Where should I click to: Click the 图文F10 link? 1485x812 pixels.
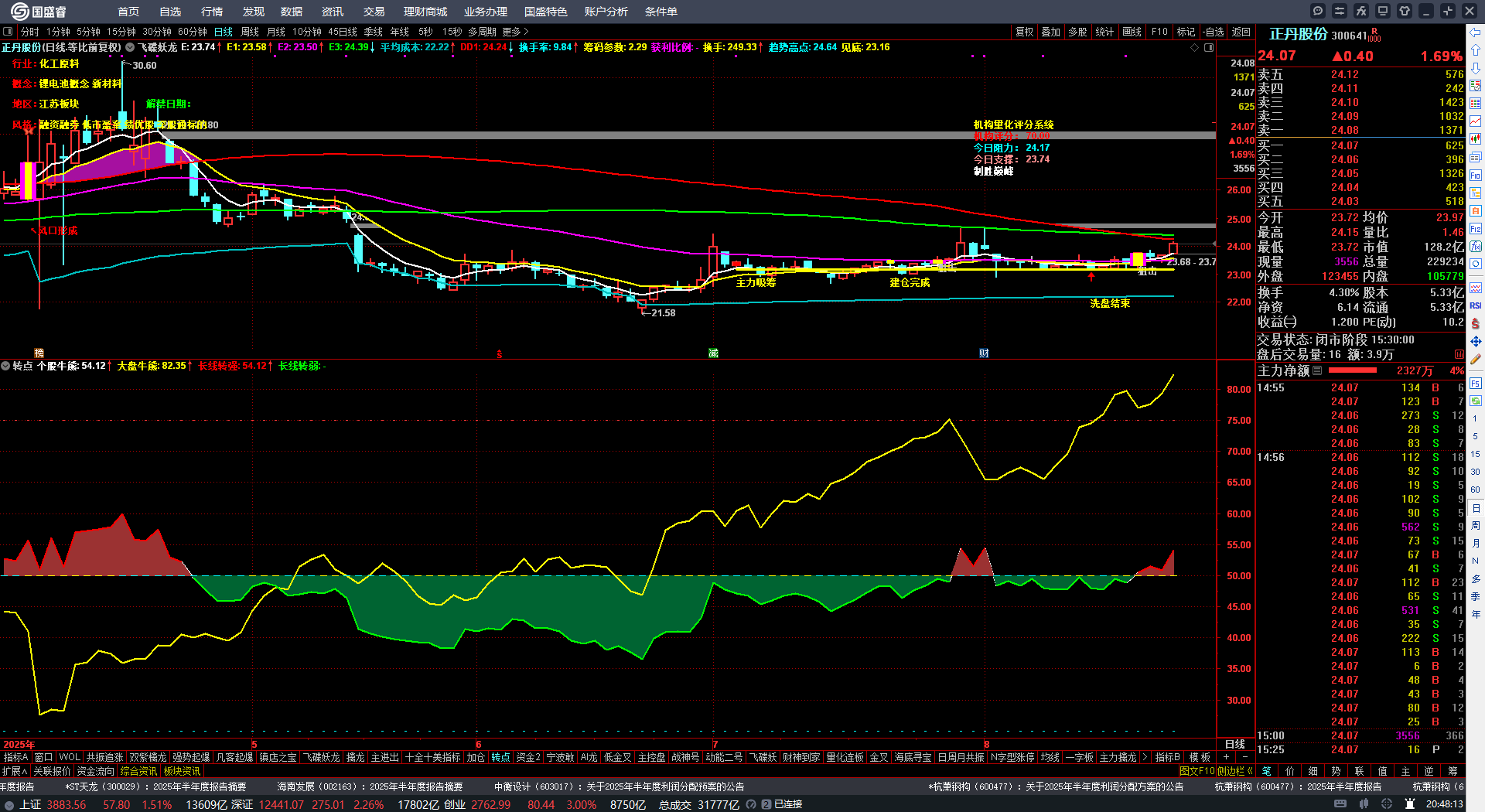(1197, 771)
